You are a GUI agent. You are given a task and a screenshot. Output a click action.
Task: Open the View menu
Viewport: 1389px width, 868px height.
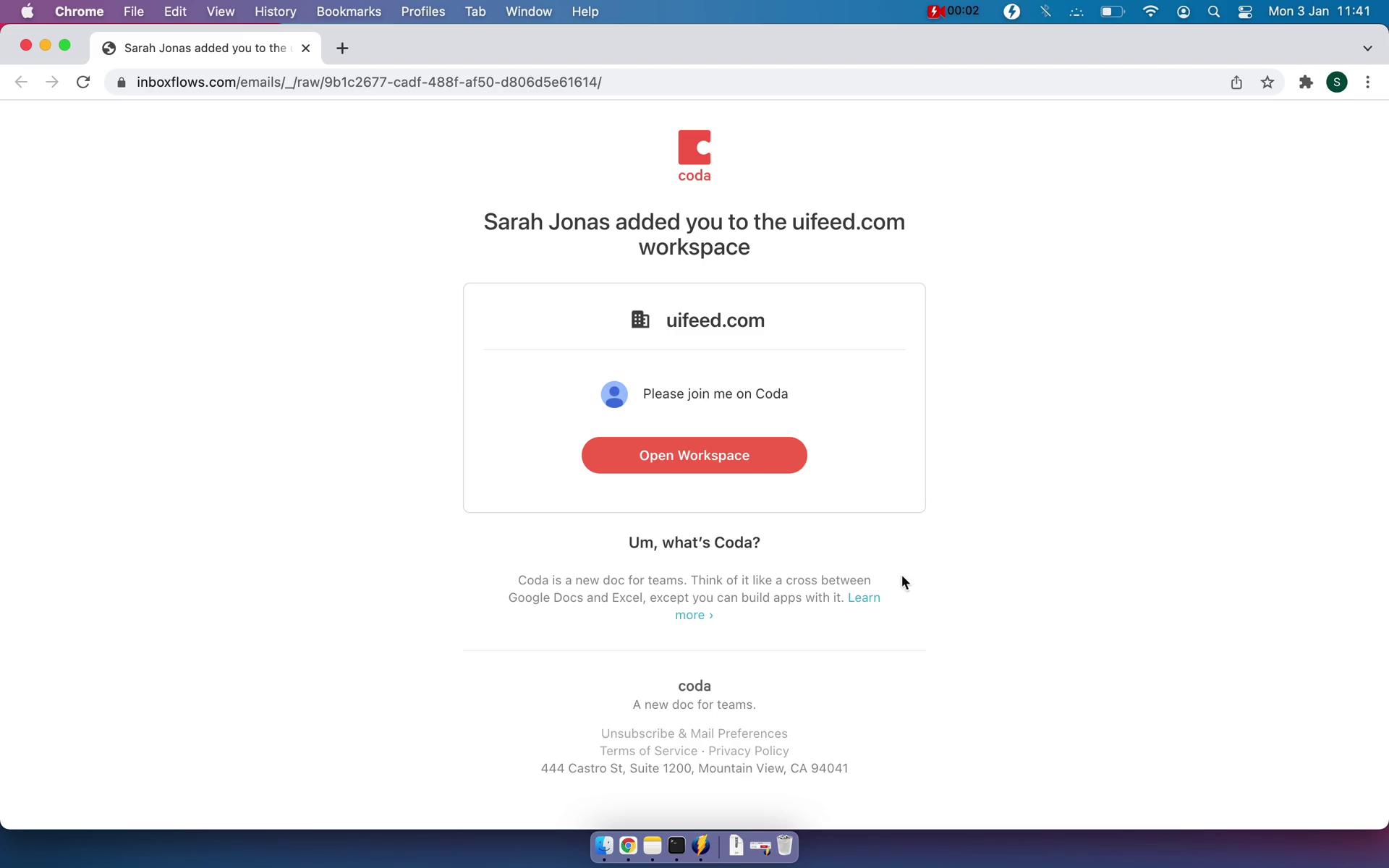click(x=220, y=12)
